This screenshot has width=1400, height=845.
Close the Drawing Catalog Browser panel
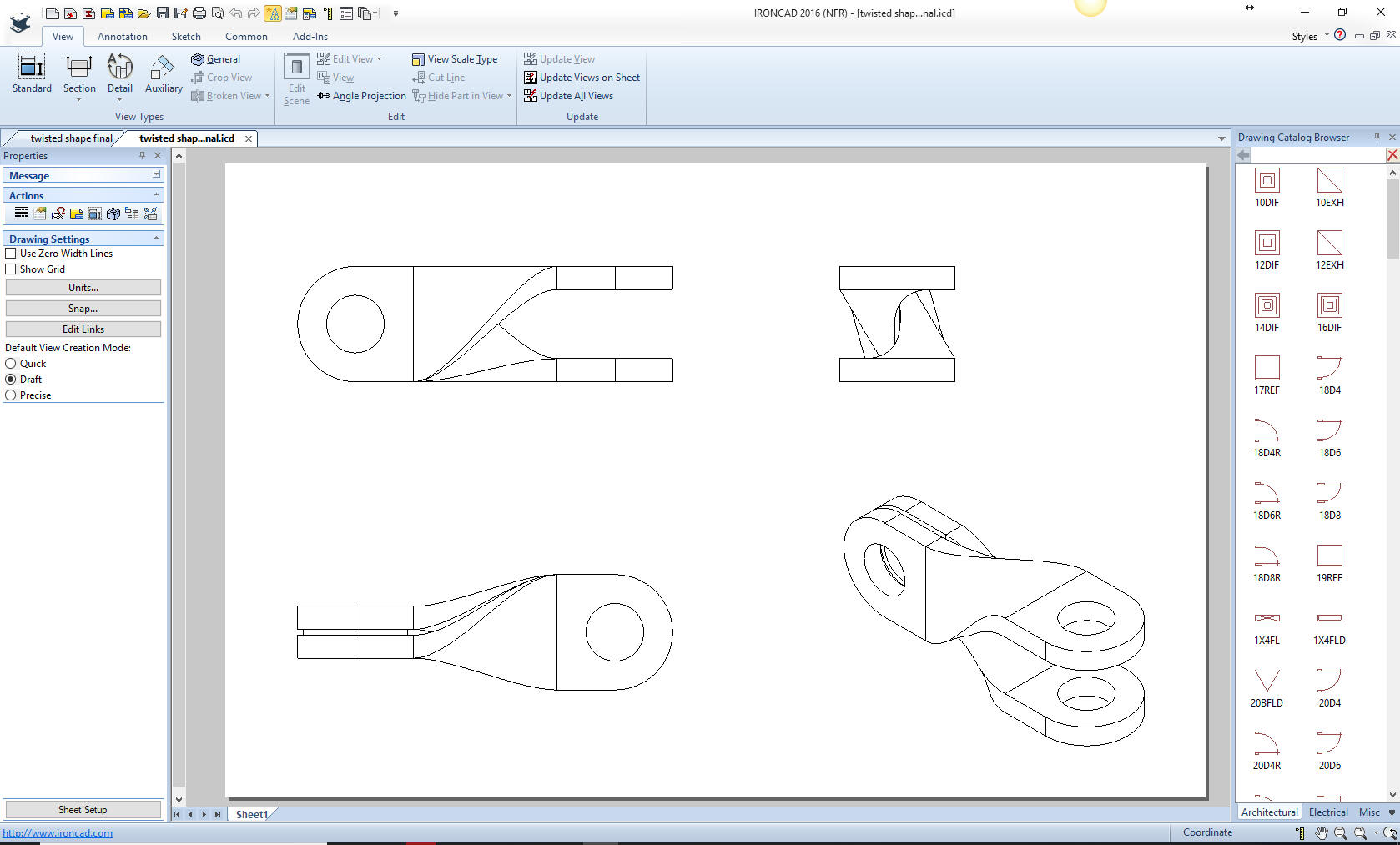pyautogui.click(x=1392, y=138)
